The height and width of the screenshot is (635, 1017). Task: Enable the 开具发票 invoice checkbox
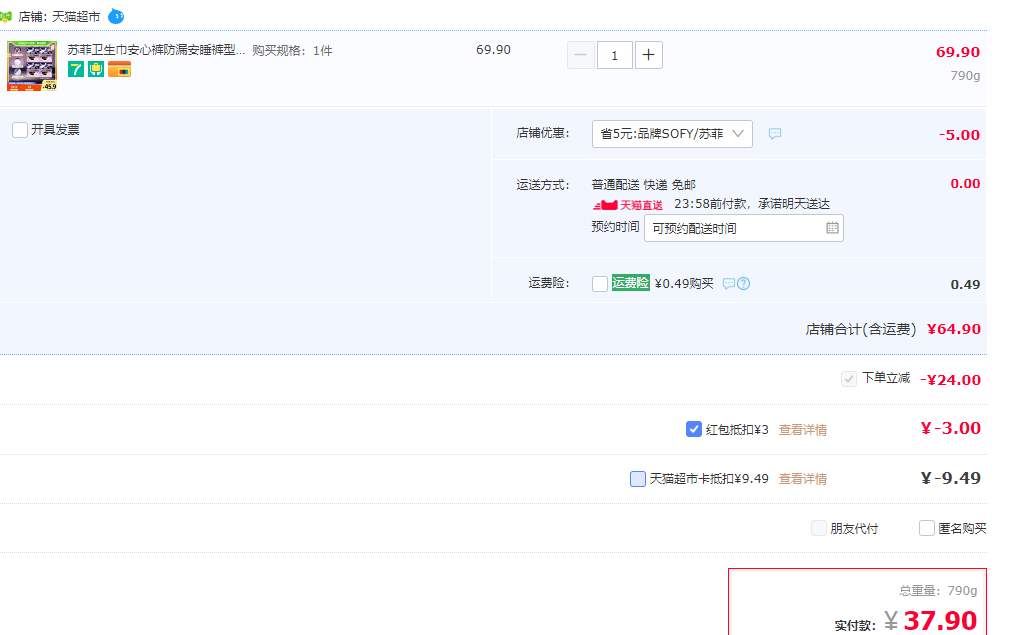tap(20, 130)
